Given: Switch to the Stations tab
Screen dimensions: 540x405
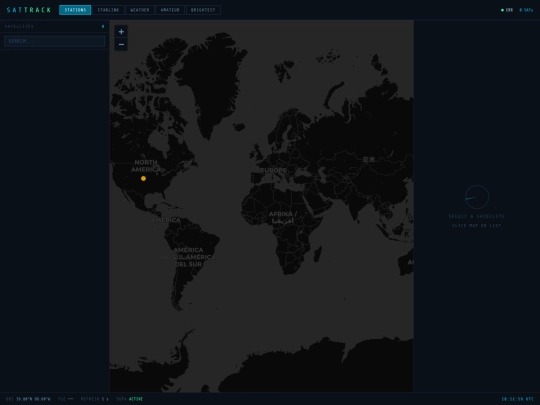Looking at the screenshot, I should 75,10.
